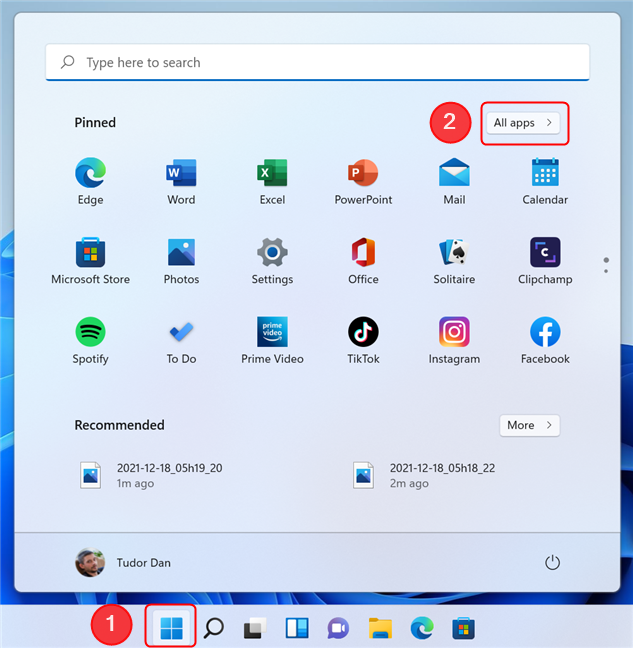
Task: Open Excel in the Pinned section
Action: pos(272,181)
